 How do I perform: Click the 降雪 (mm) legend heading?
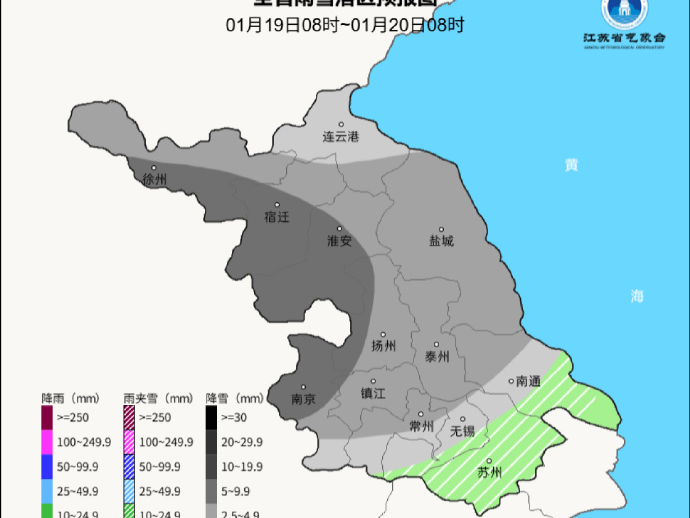(235, 398)
